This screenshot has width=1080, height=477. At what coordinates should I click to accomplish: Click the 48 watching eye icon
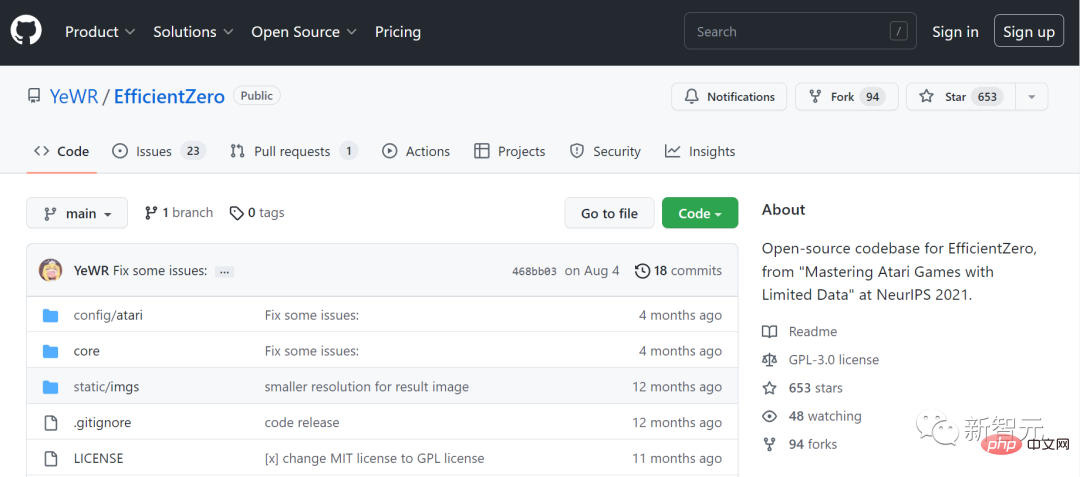coord(769,416)
